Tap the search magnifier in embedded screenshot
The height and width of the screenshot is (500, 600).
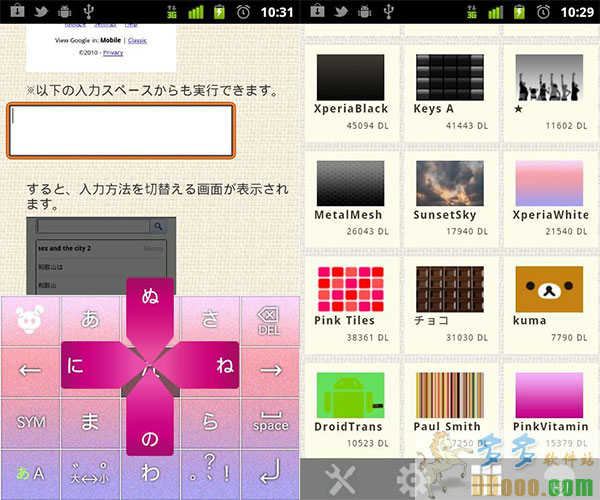158,226
